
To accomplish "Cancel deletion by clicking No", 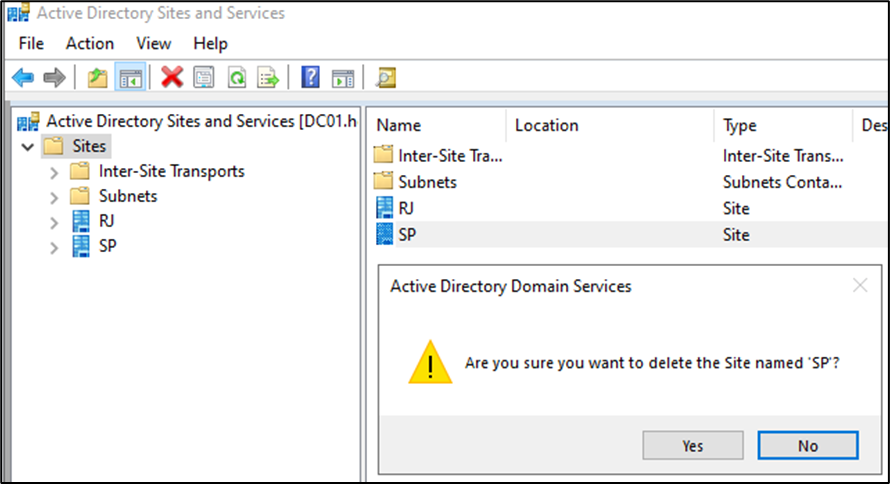I will pos(807,446).
